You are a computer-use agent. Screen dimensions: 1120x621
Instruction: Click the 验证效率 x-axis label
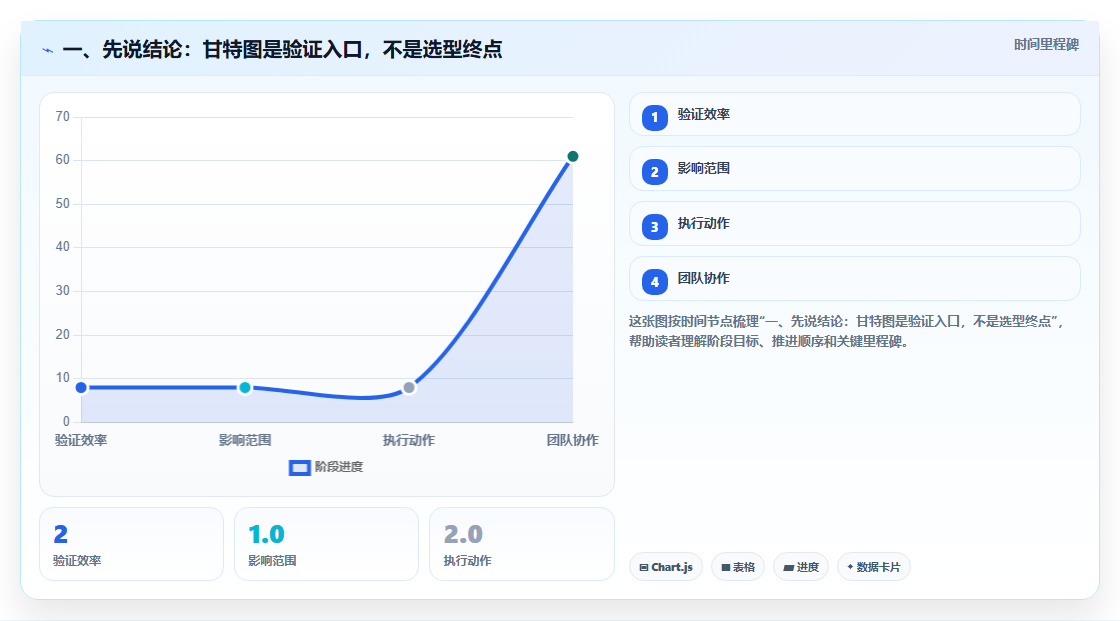(x=81, y=440)
